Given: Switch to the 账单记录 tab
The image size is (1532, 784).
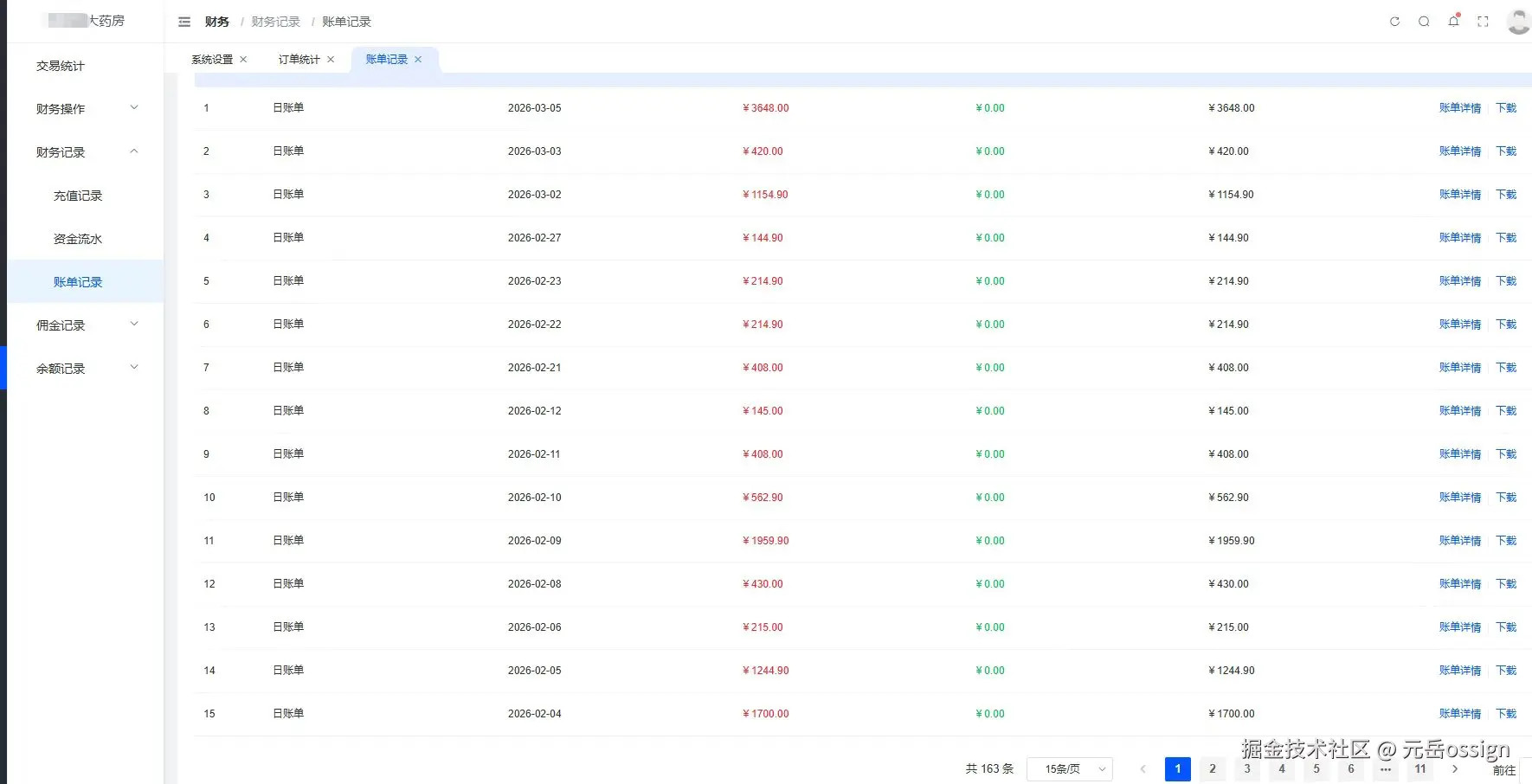Looking at the screenshot, I should coord(387,60).
